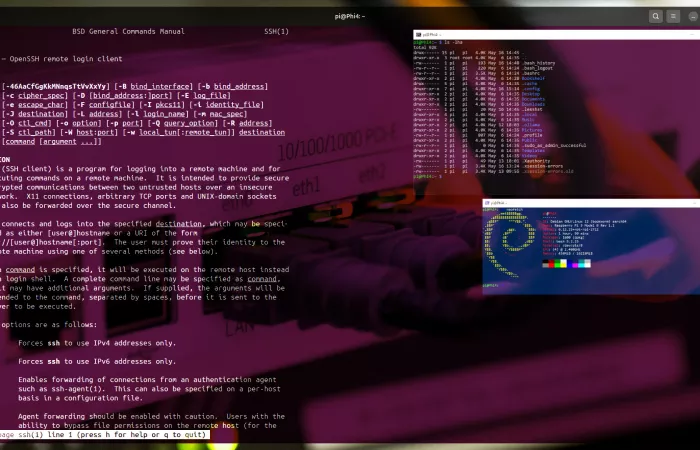Click the PuTTY icon of the neofetch window
This screenshot has height=450, width=700.
[x=487, y=202]
